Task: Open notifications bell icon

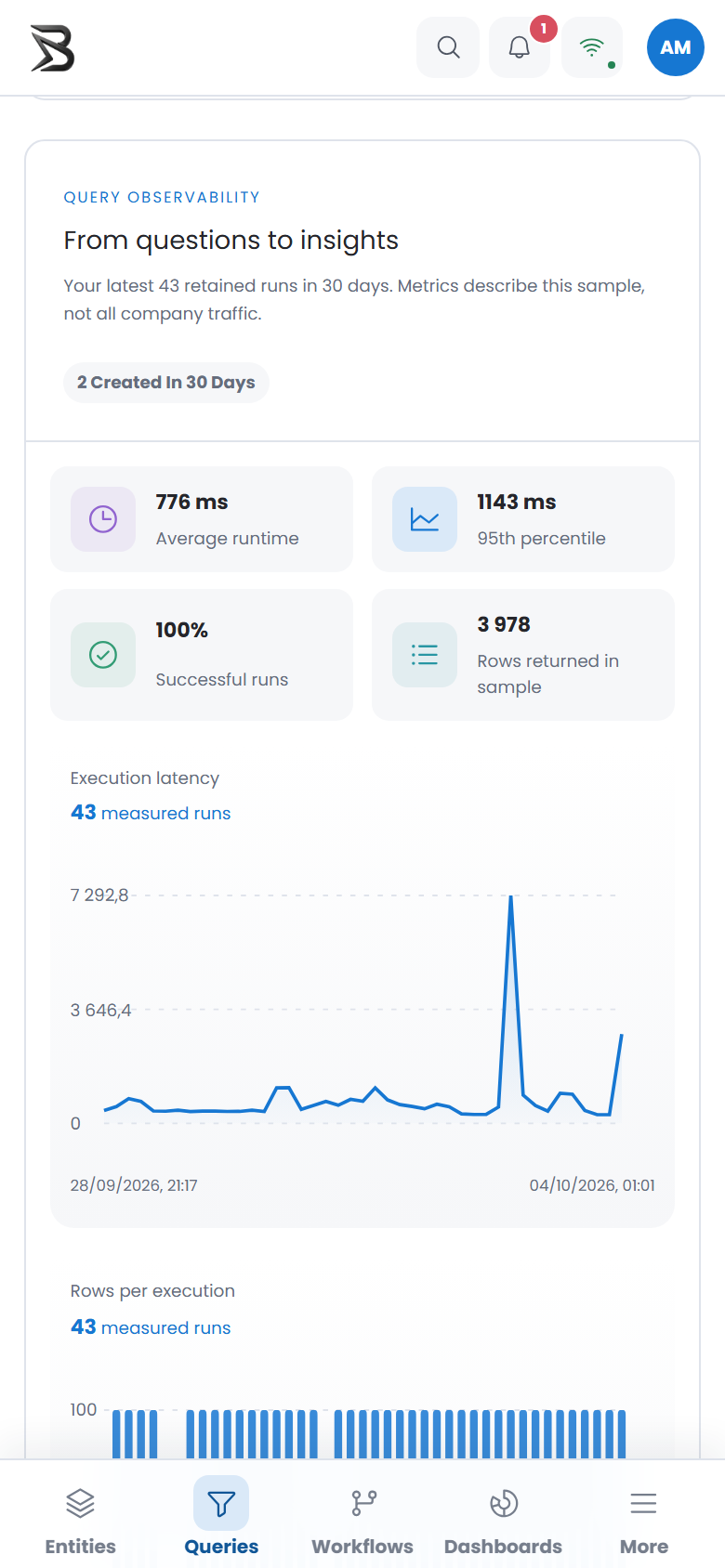Action: coord(520,47)
